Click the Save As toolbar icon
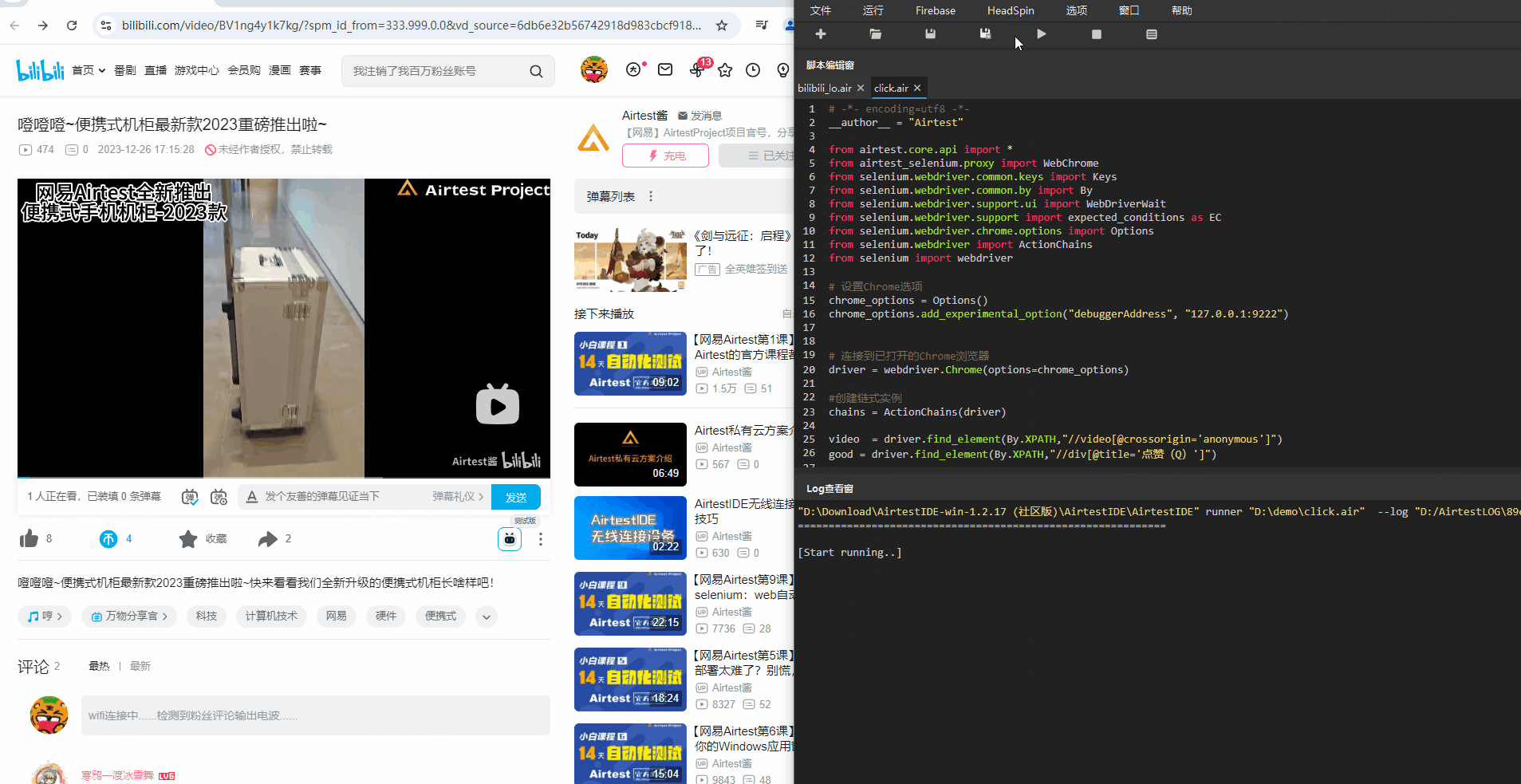This screenshot has width=1521, height=784. 985,34
